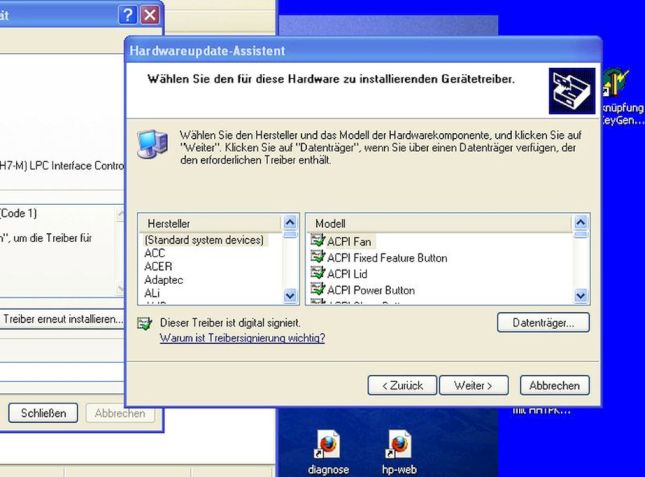Click the Hersteller column header

click(x=211, y=224)
